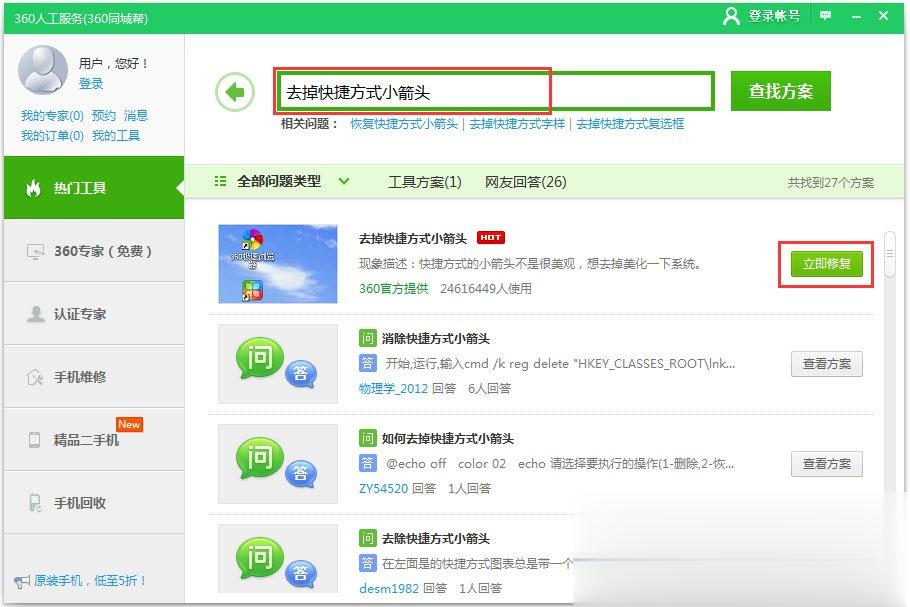Open the Q&A thumbnail for 如何去掉快捷方式小箭头
The height and width of the screenshot is (607, 910).
pyautogui.click(x=277, y=464)
